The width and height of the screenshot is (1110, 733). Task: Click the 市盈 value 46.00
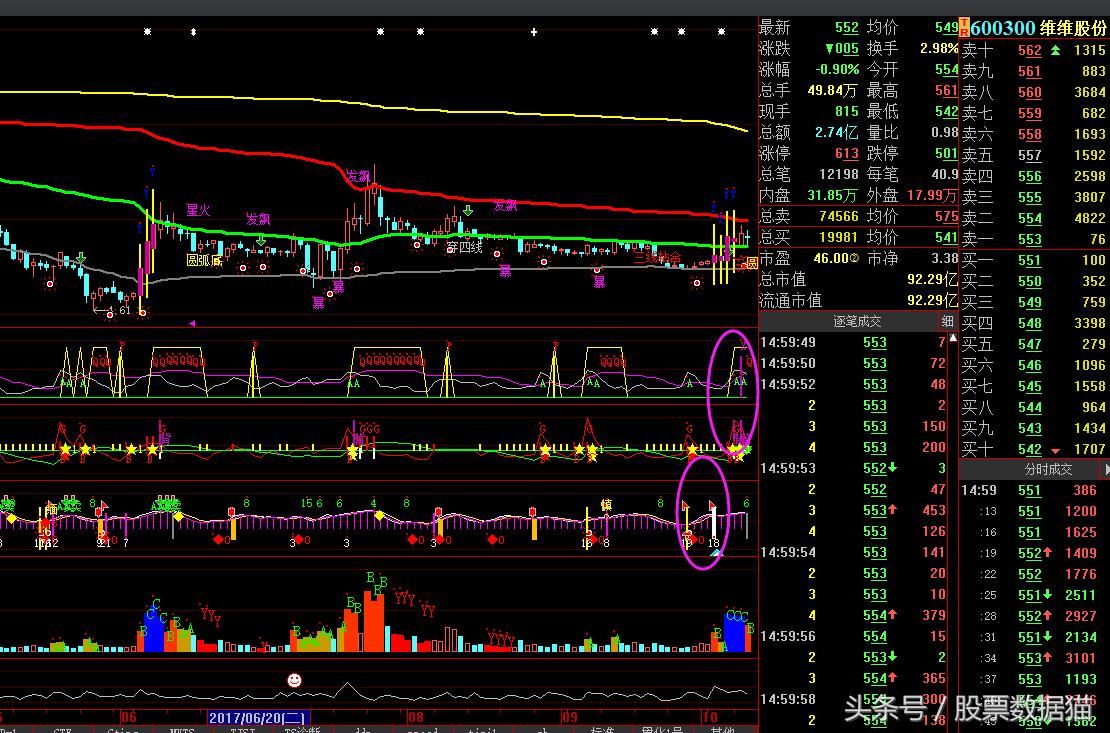click(x=830, y=258)
